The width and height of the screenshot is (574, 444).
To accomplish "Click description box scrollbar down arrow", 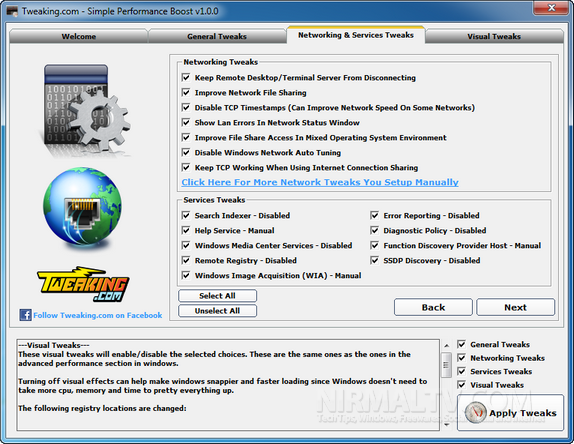I will tap(447, 425).
